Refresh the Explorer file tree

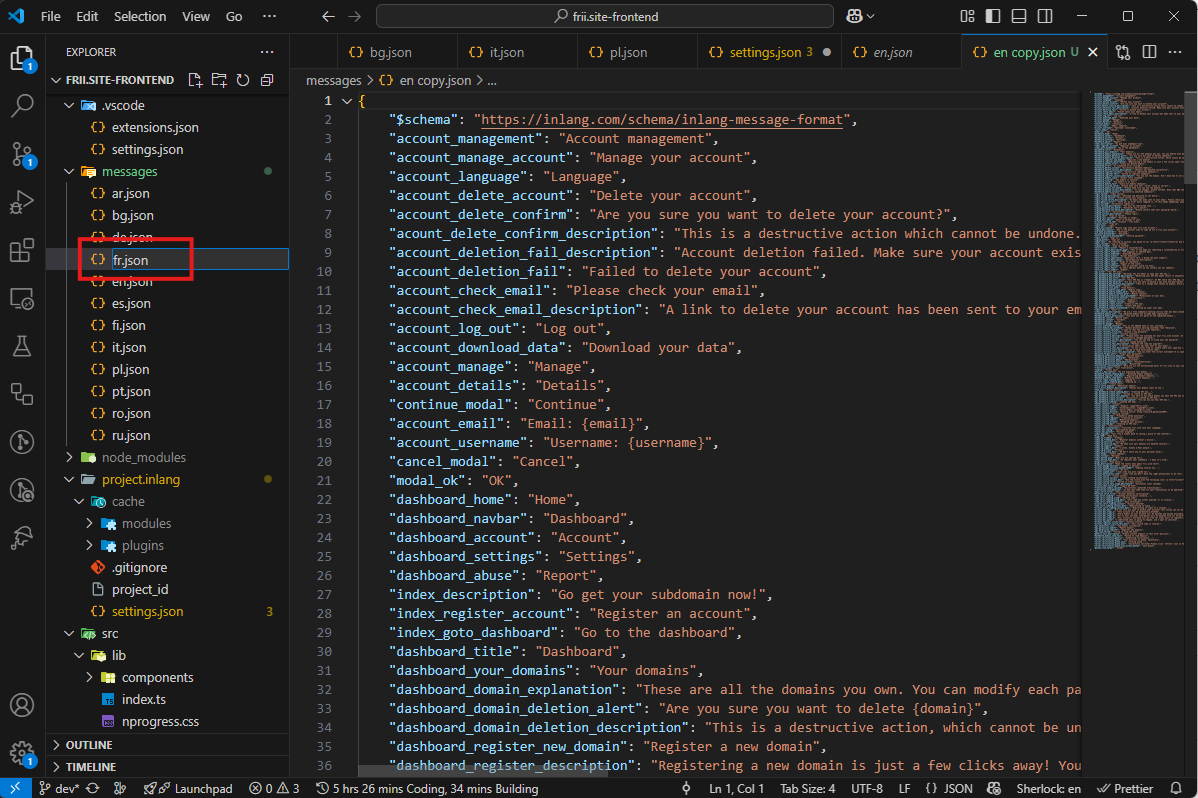[x=243, y=79]
